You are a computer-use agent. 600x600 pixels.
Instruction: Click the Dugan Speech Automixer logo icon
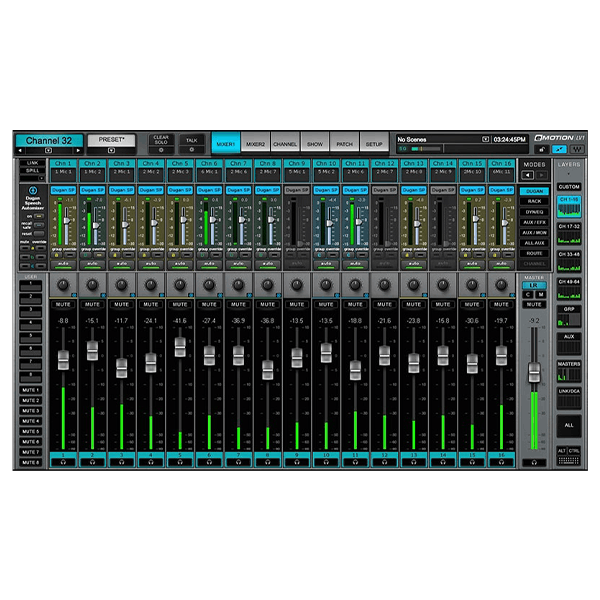[x=33, y=189]
